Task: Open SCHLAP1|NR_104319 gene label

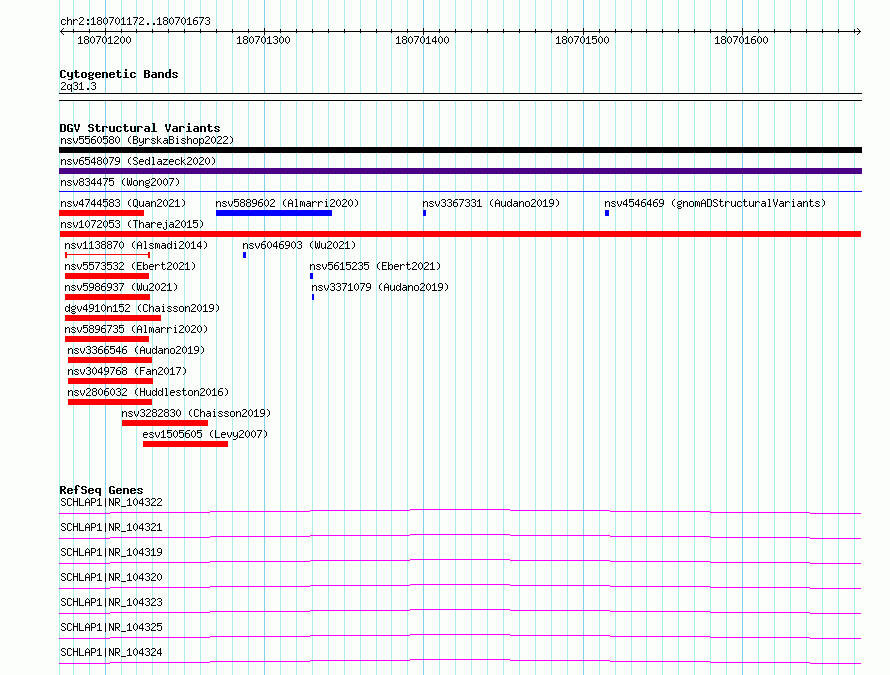Action: click(x=111, y=552)
